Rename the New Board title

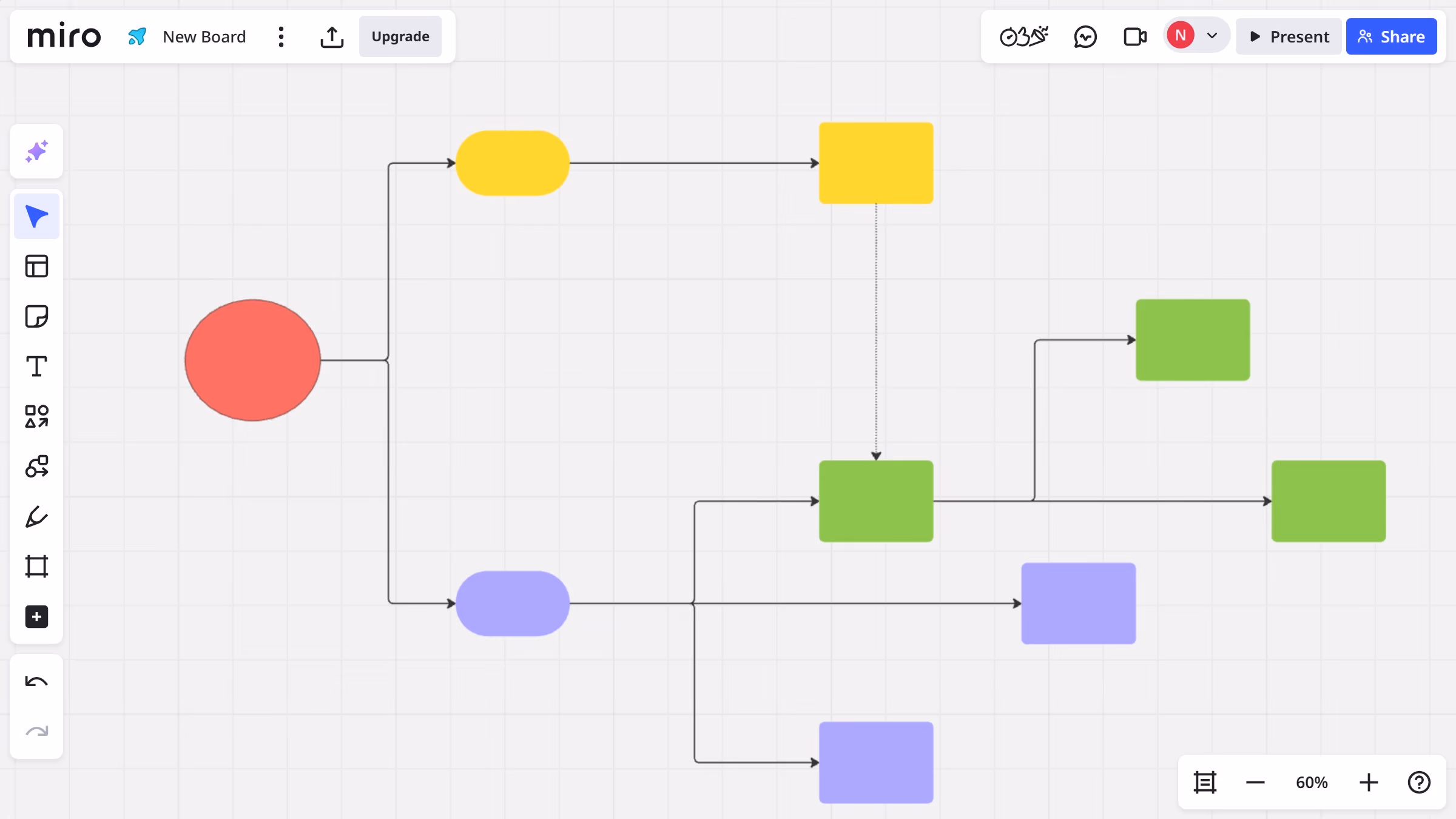coord(204,36)
